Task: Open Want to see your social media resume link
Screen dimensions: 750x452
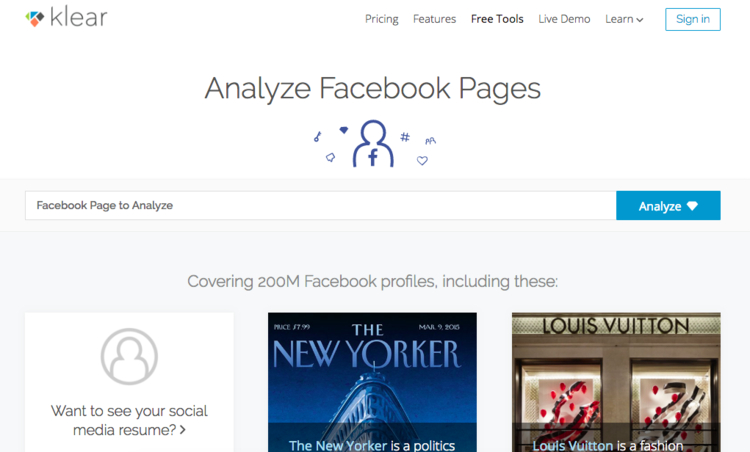Action: point(129,420)
